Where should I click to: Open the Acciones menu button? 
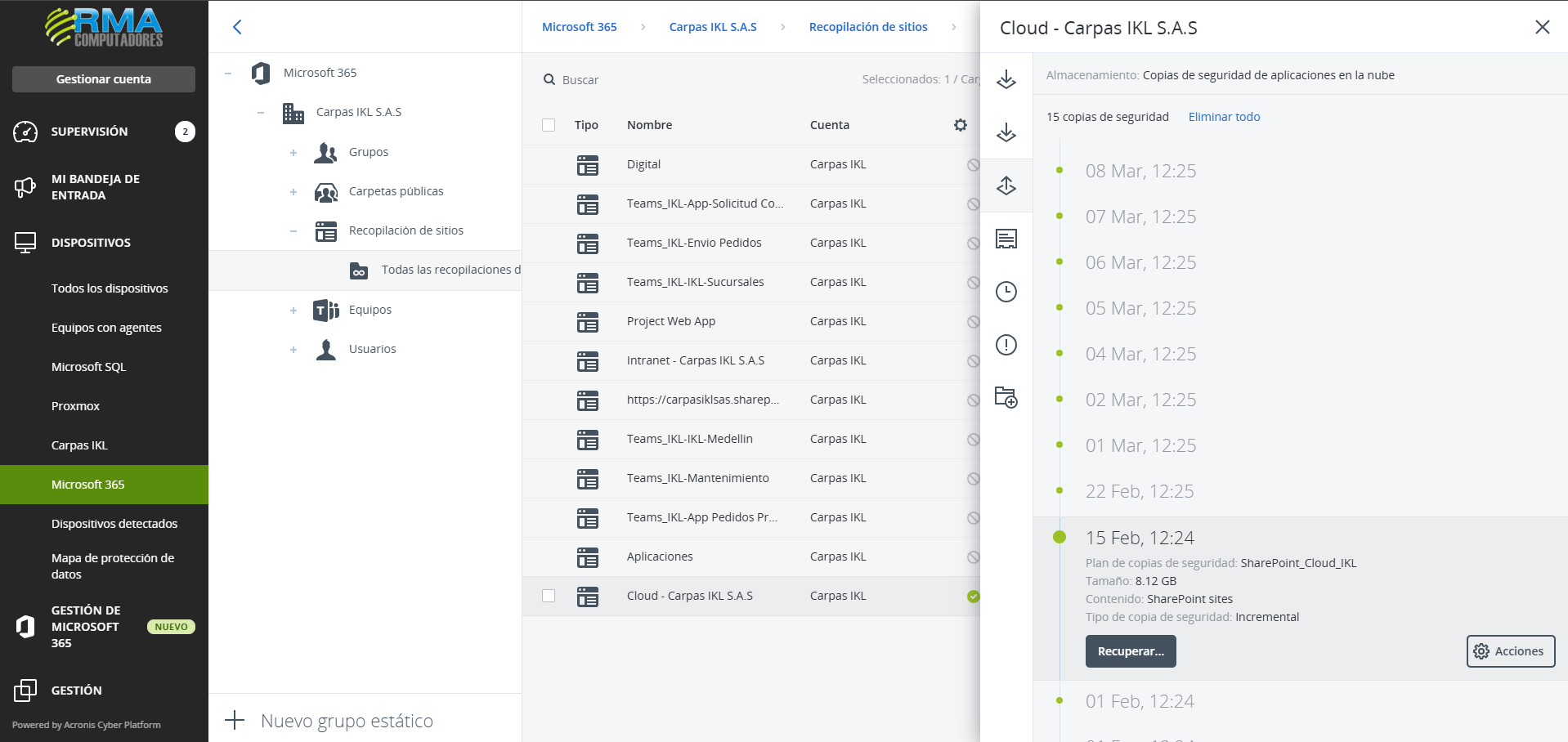point(1510,651)
